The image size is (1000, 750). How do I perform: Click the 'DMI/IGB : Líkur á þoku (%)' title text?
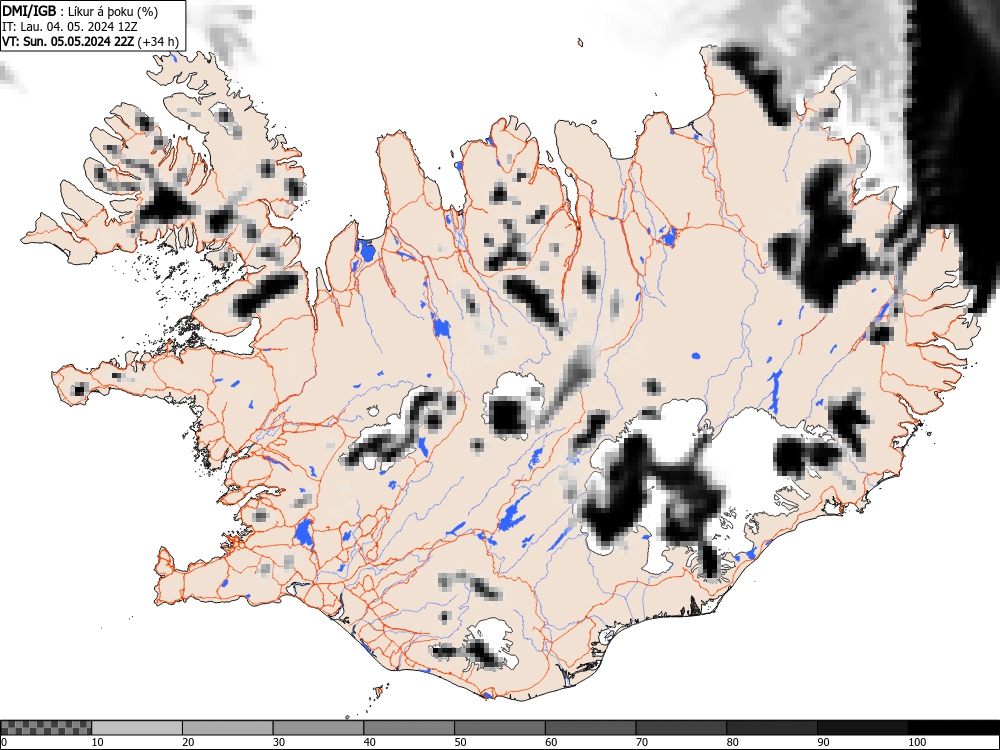click(x=80, y=11)
